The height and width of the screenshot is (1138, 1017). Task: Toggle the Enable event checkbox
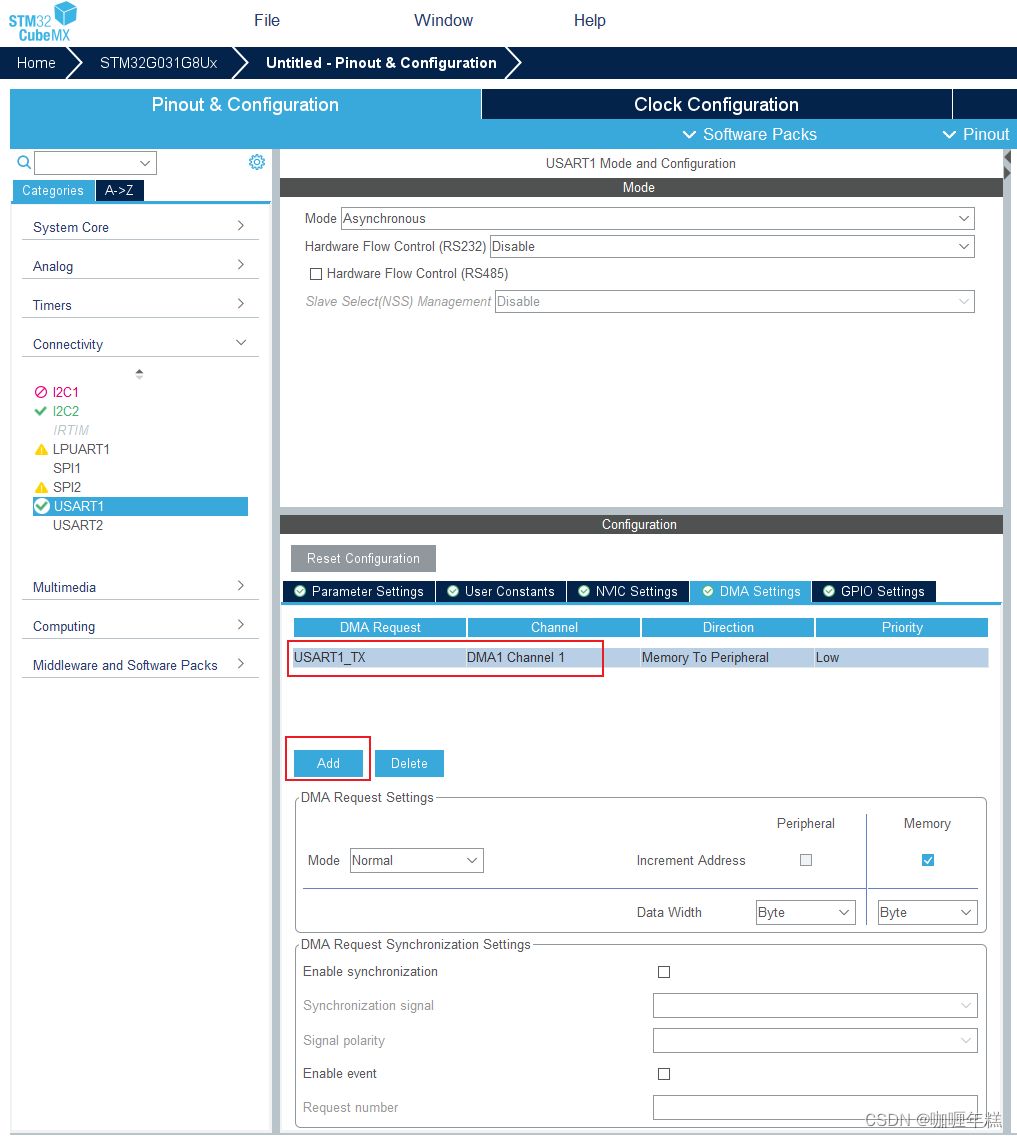point(663,1073)
